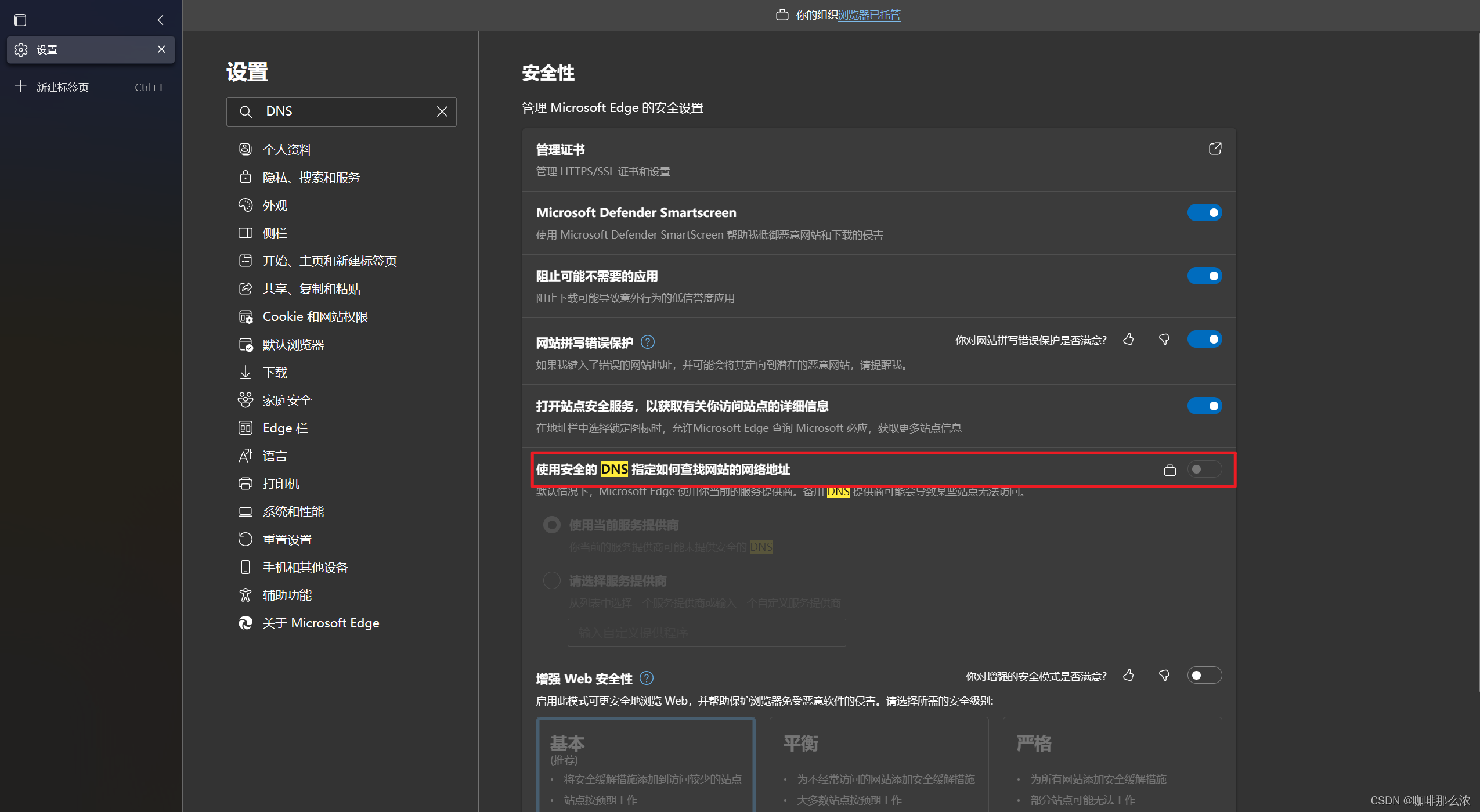The height and width of the screenshot is (812, 1480).
Task: Click the printer icon
Action: 246,483
